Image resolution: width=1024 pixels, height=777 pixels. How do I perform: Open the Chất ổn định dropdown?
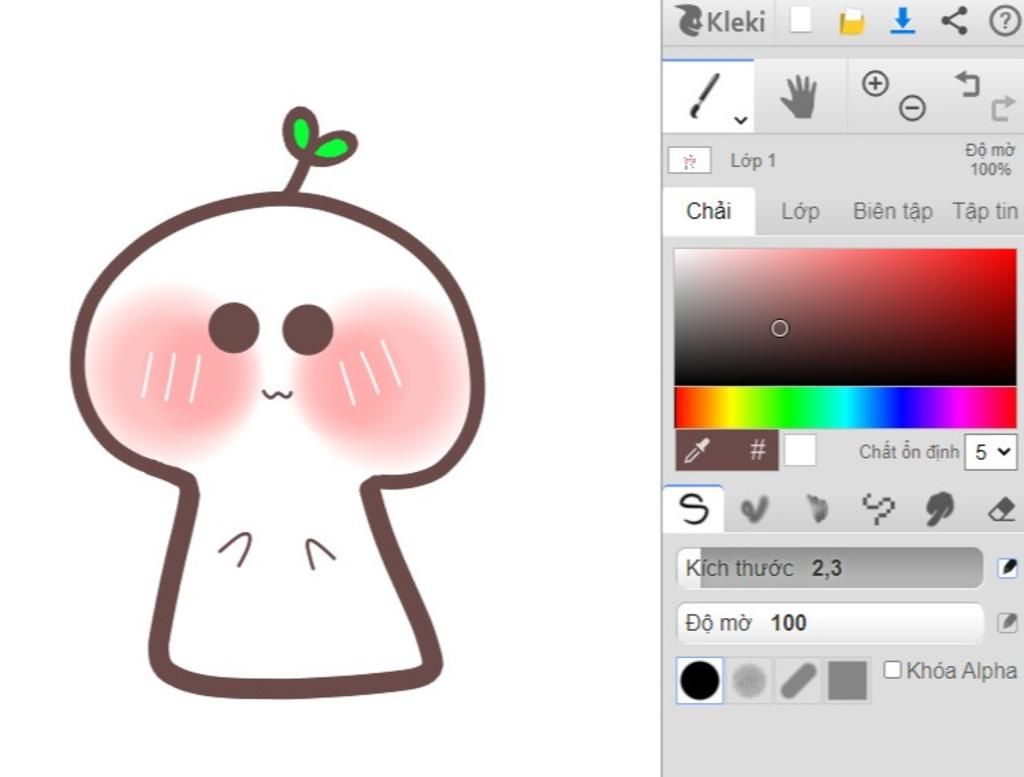tap(991, 452)
